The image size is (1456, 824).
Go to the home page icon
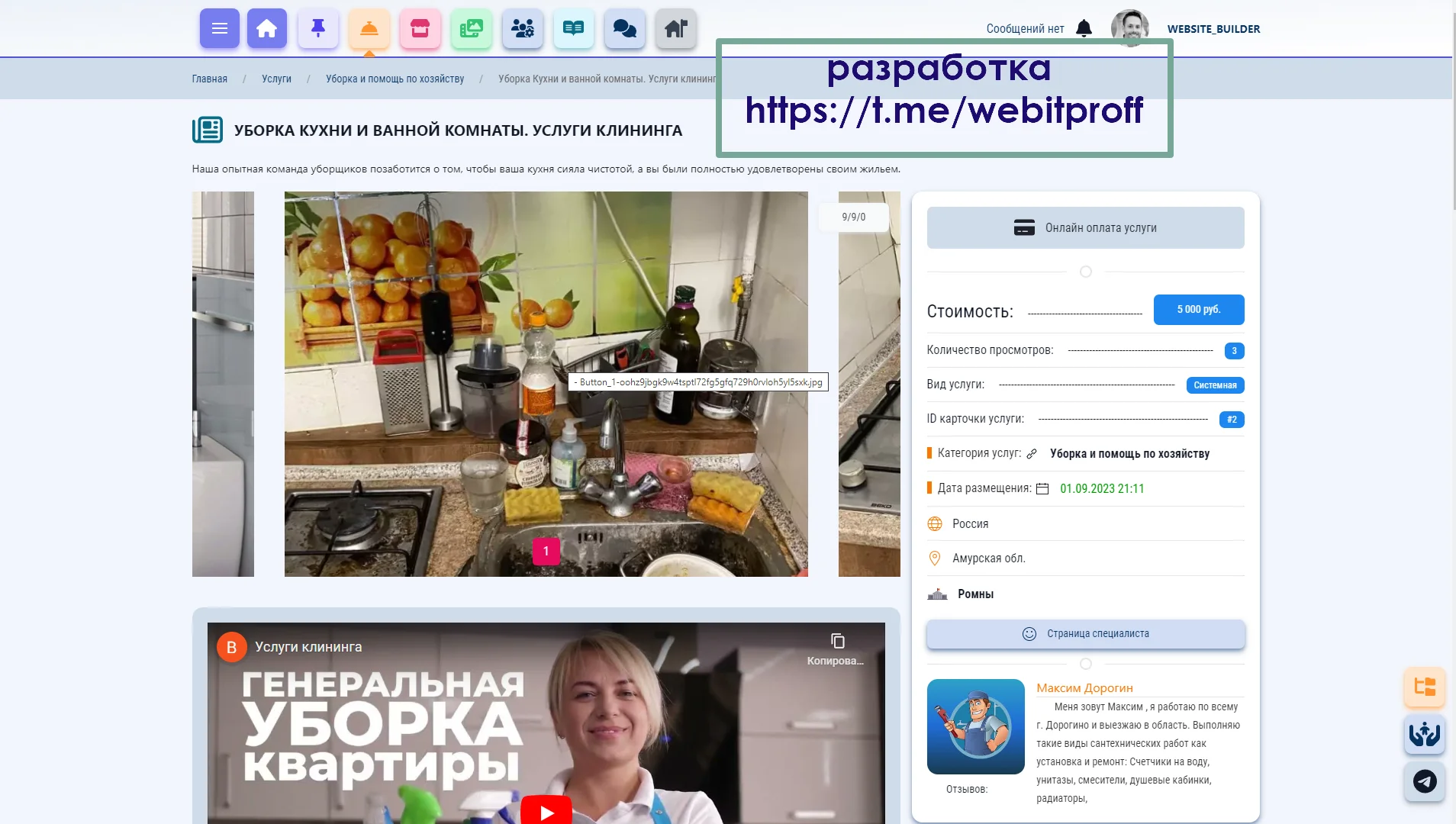pos(266,29)
